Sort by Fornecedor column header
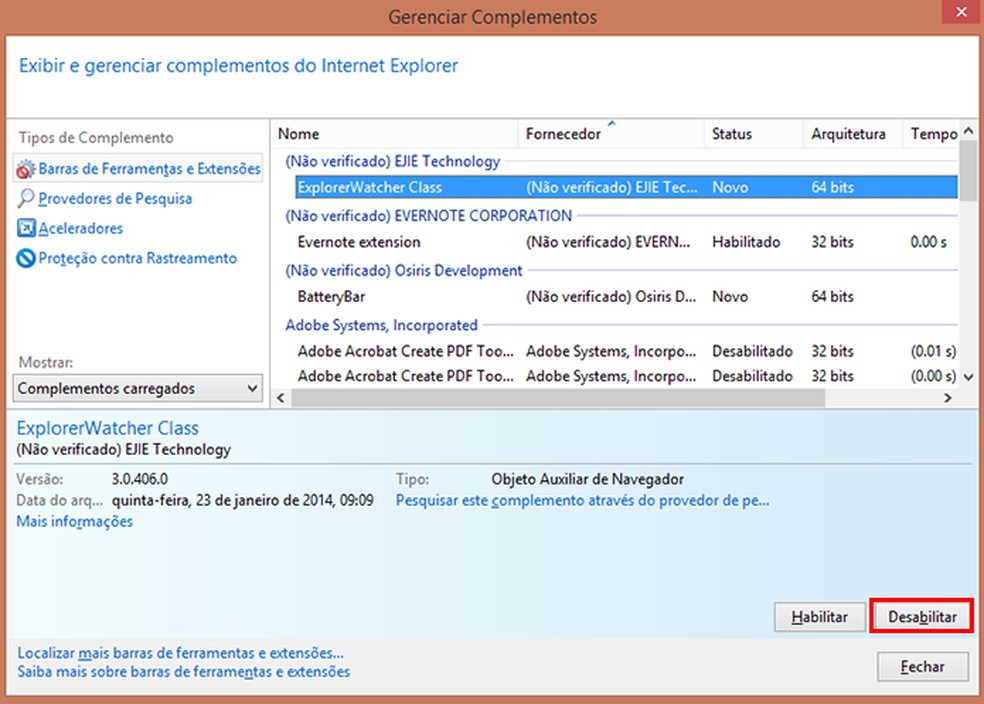 click(x=611, y=134)
